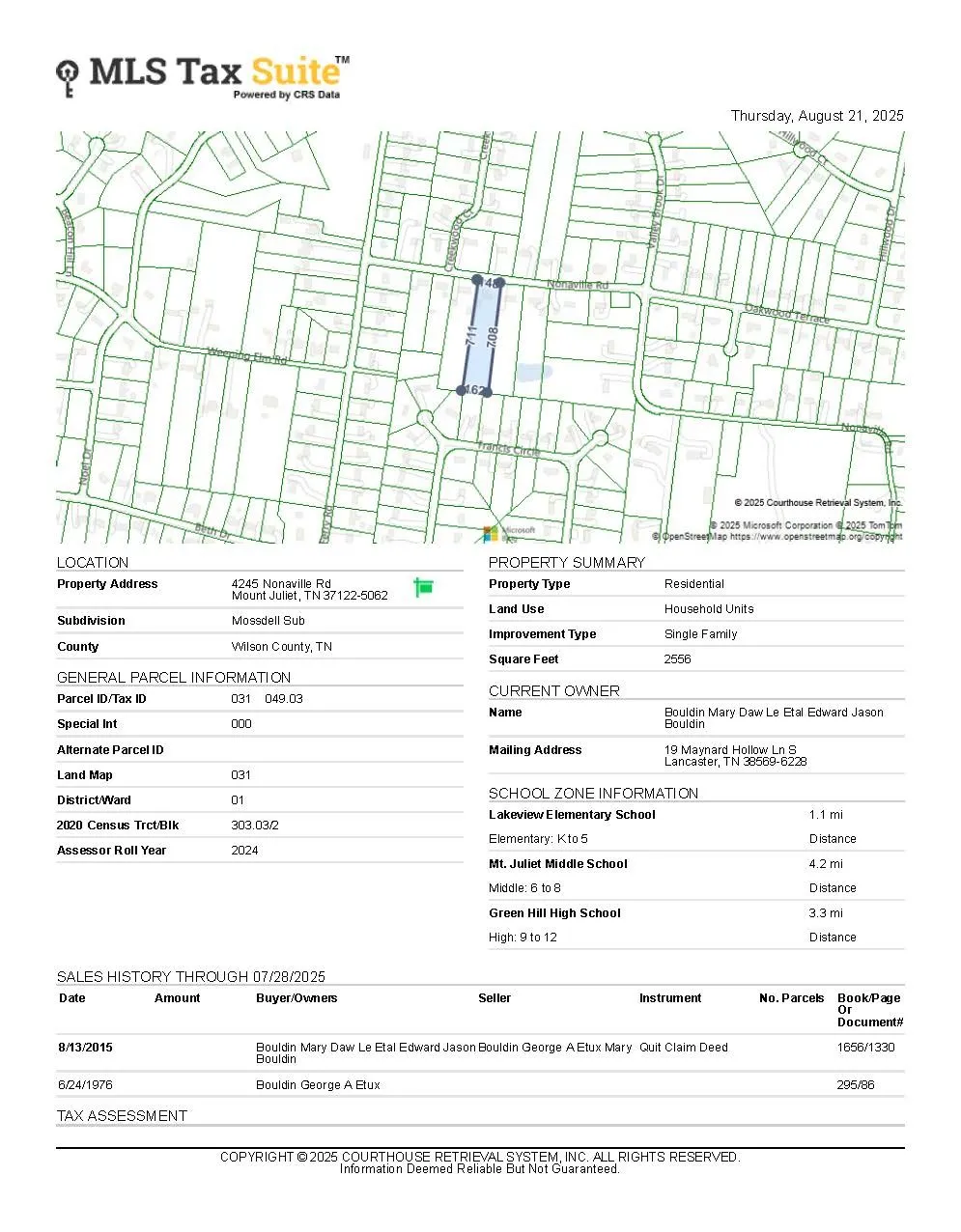Click the bottom-right parcel boundary corner dot
This screenshot has height=1232, width=961.
tap(488, 392)
